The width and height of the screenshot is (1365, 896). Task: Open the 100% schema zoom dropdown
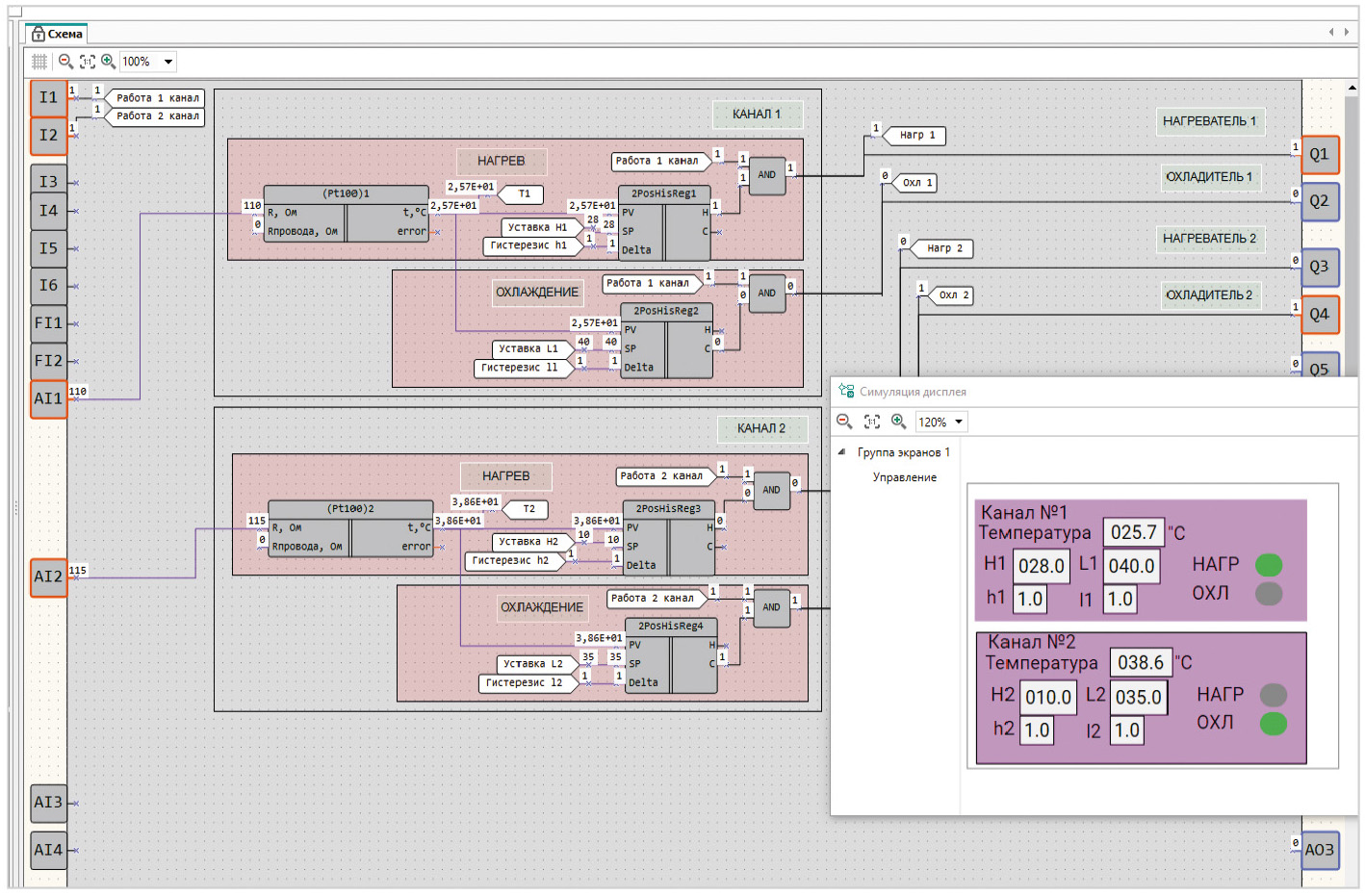tap(168, 62)
